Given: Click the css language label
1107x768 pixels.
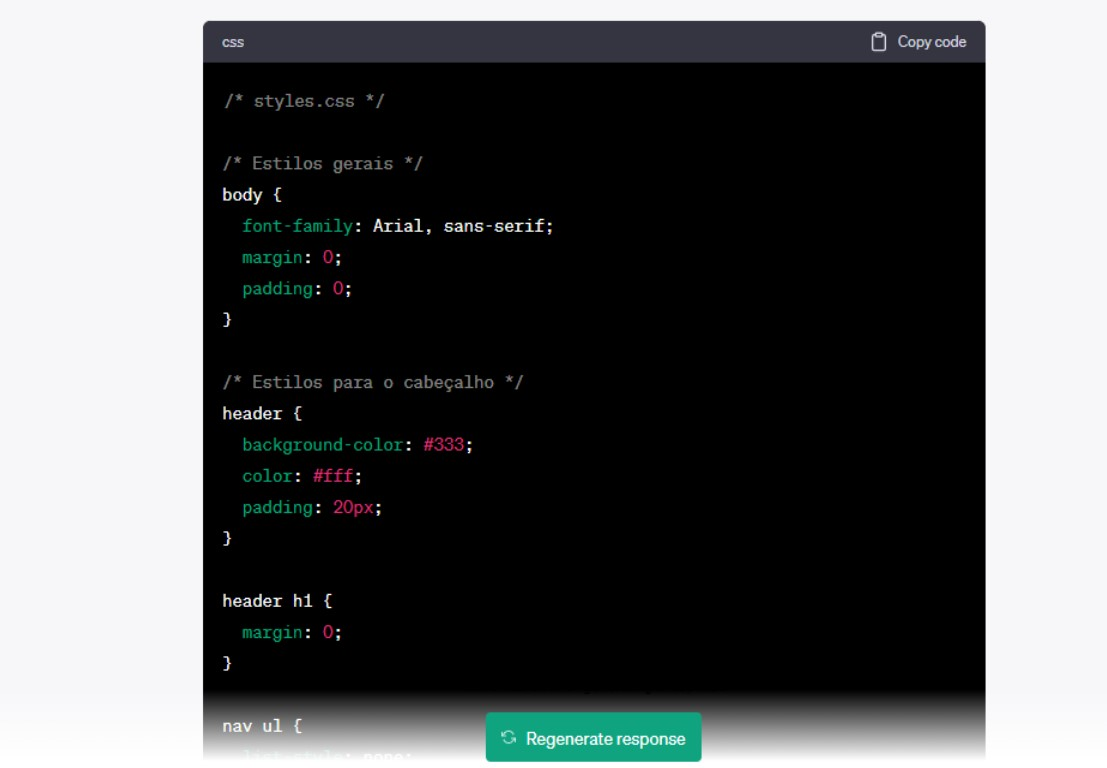Looking at the screenshot, I should tap(233, 43).
